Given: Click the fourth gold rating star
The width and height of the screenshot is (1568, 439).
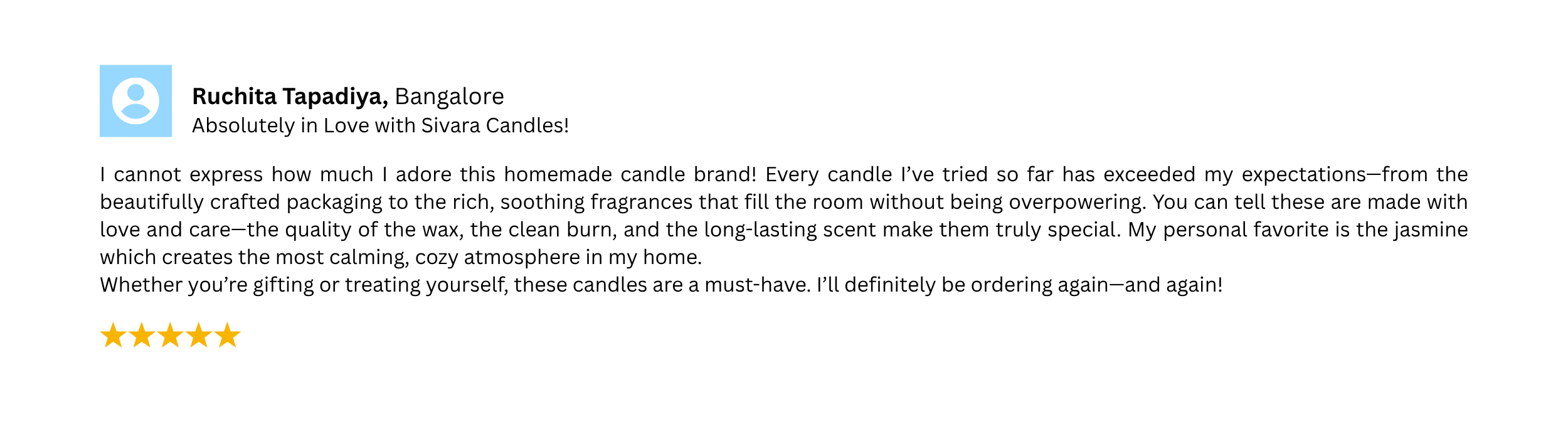Looking at the screenshot, I should coord(199,335).
